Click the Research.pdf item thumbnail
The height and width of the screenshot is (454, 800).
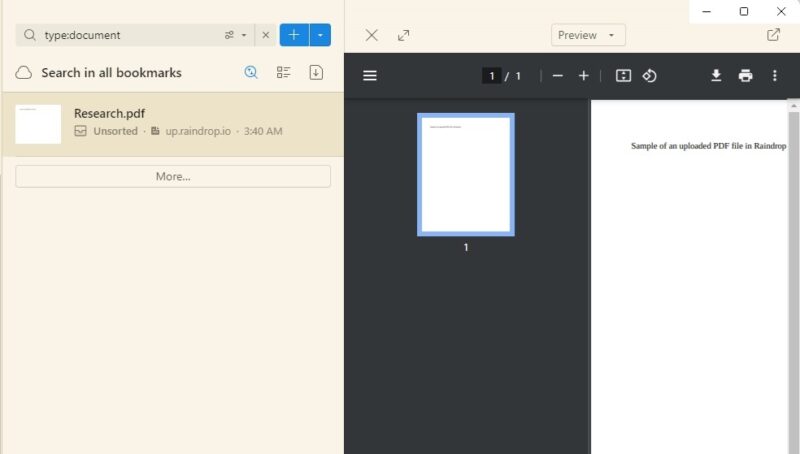coord(38,124)
